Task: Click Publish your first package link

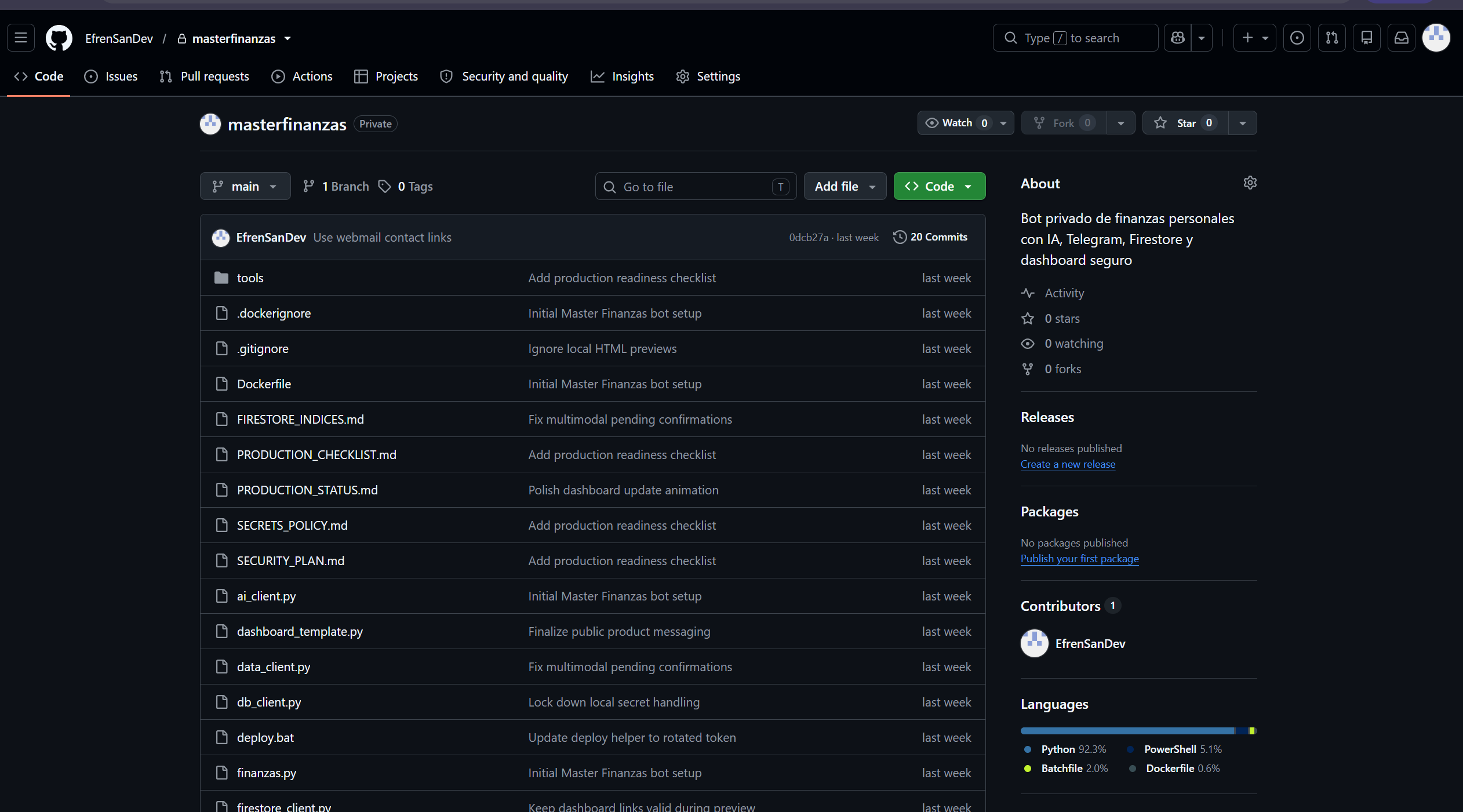Action: [1079, 559]
